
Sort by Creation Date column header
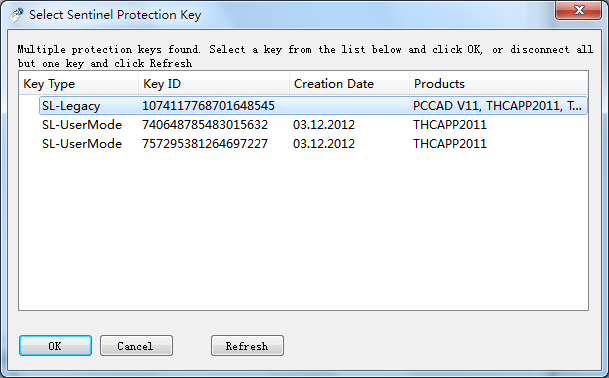tap(349, 84)
